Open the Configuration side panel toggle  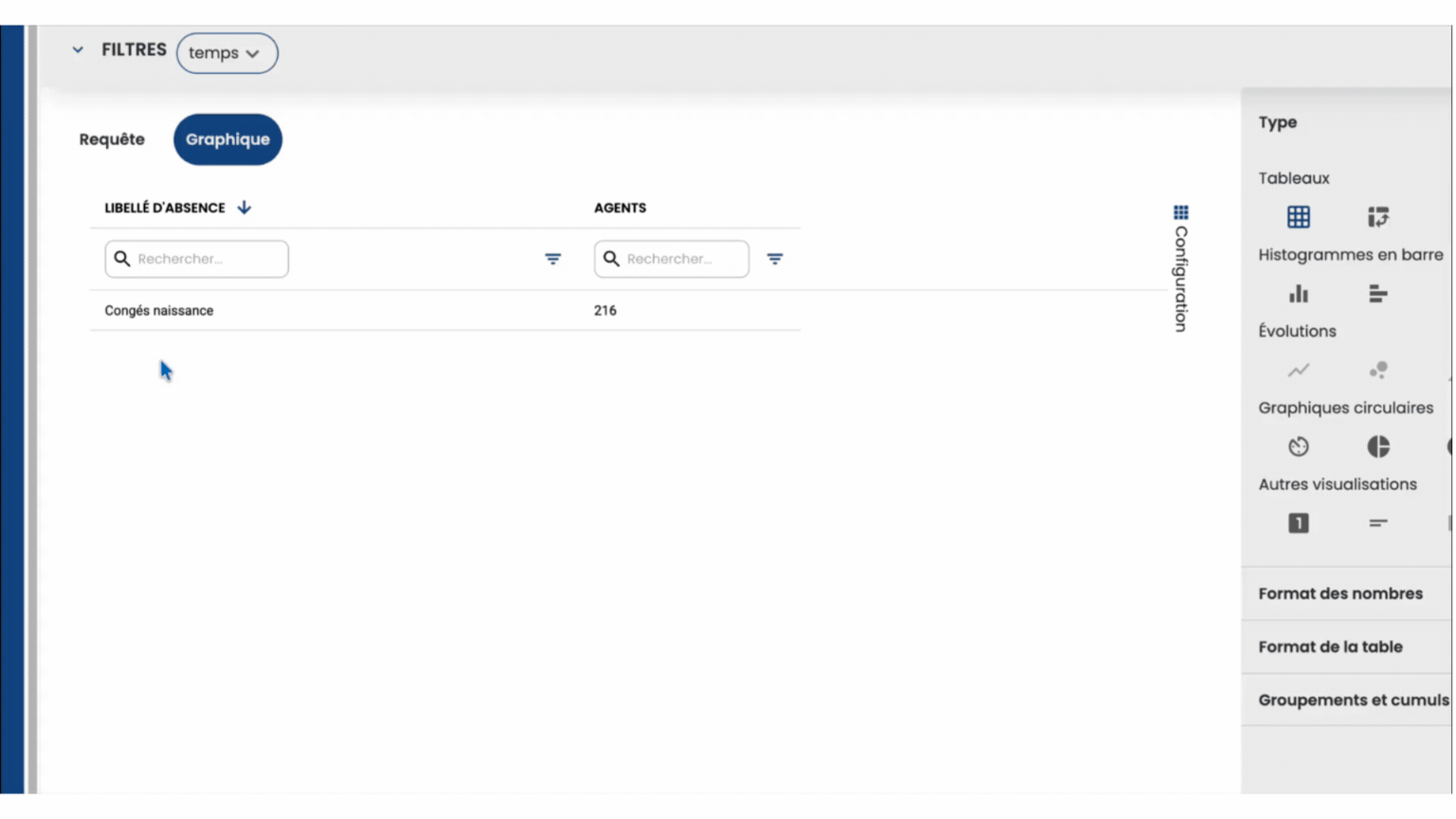pos(1180,268)
